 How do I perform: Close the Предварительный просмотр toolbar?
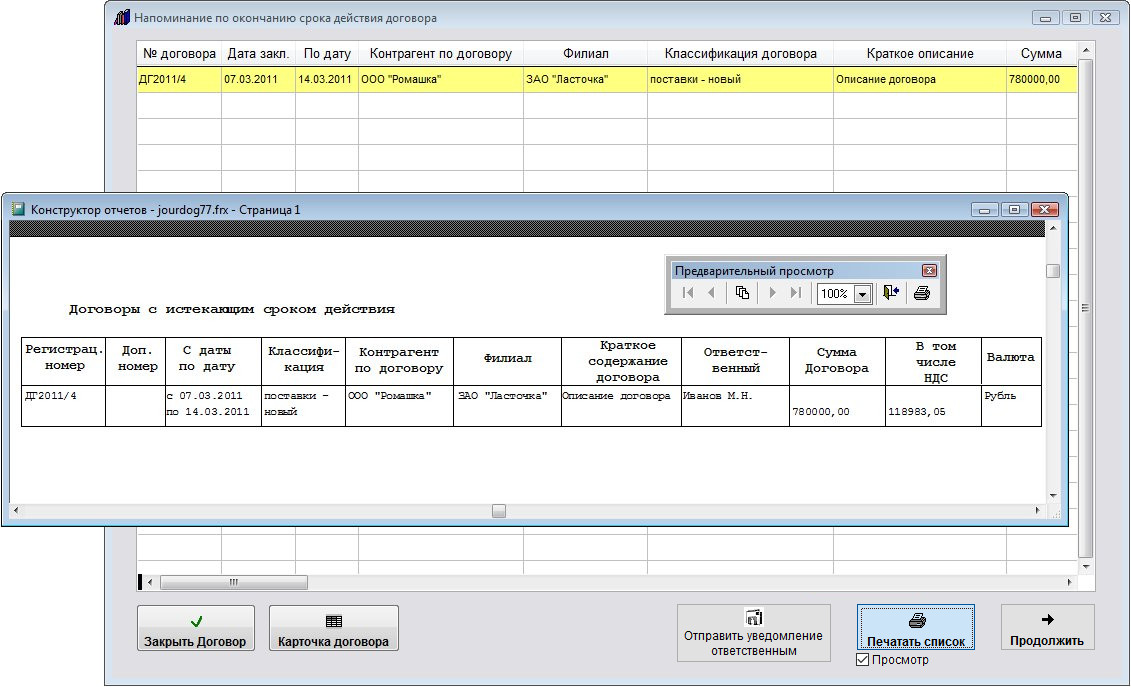tap(929, 271)
